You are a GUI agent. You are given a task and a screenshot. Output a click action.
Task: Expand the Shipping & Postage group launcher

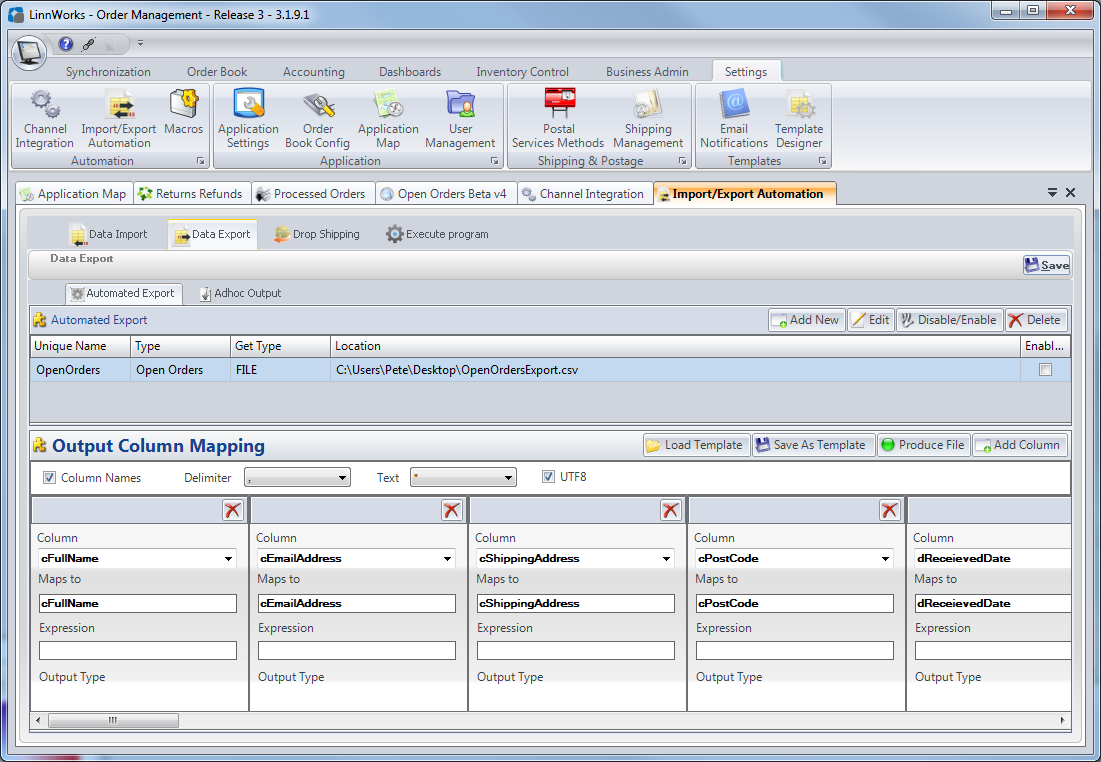(683, 161)
